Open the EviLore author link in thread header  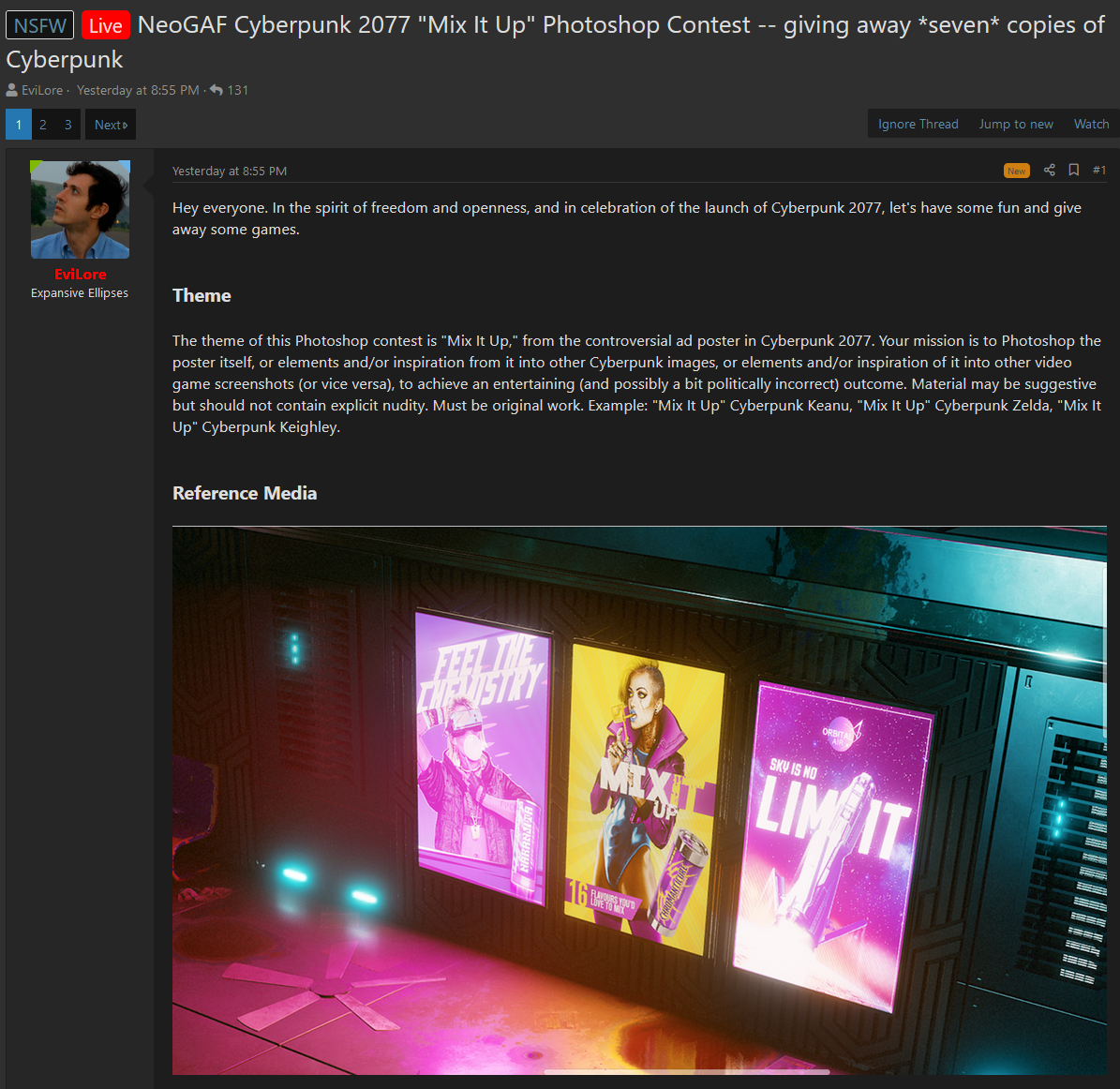[42, 90]
